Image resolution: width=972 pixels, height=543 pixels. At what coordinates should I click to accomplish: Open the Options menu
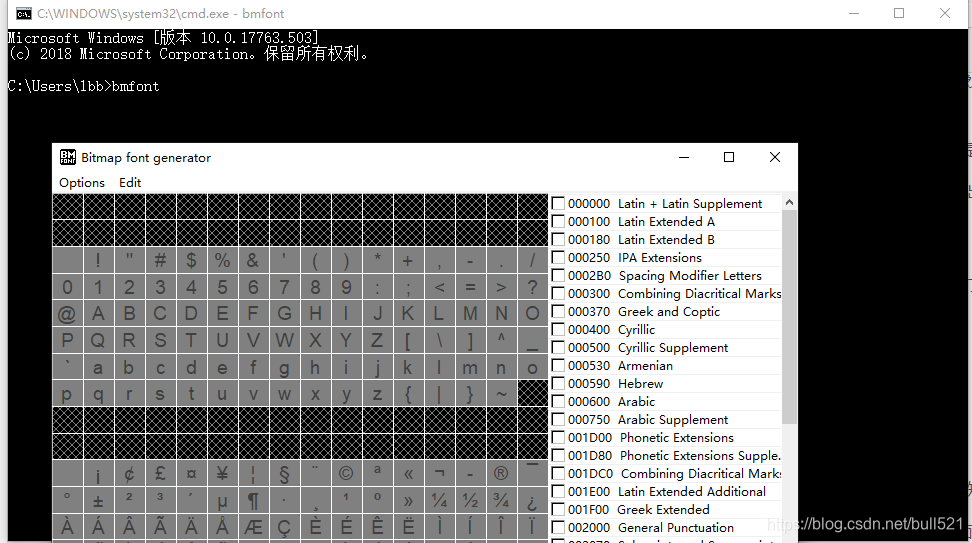click(x=82, y=183)
